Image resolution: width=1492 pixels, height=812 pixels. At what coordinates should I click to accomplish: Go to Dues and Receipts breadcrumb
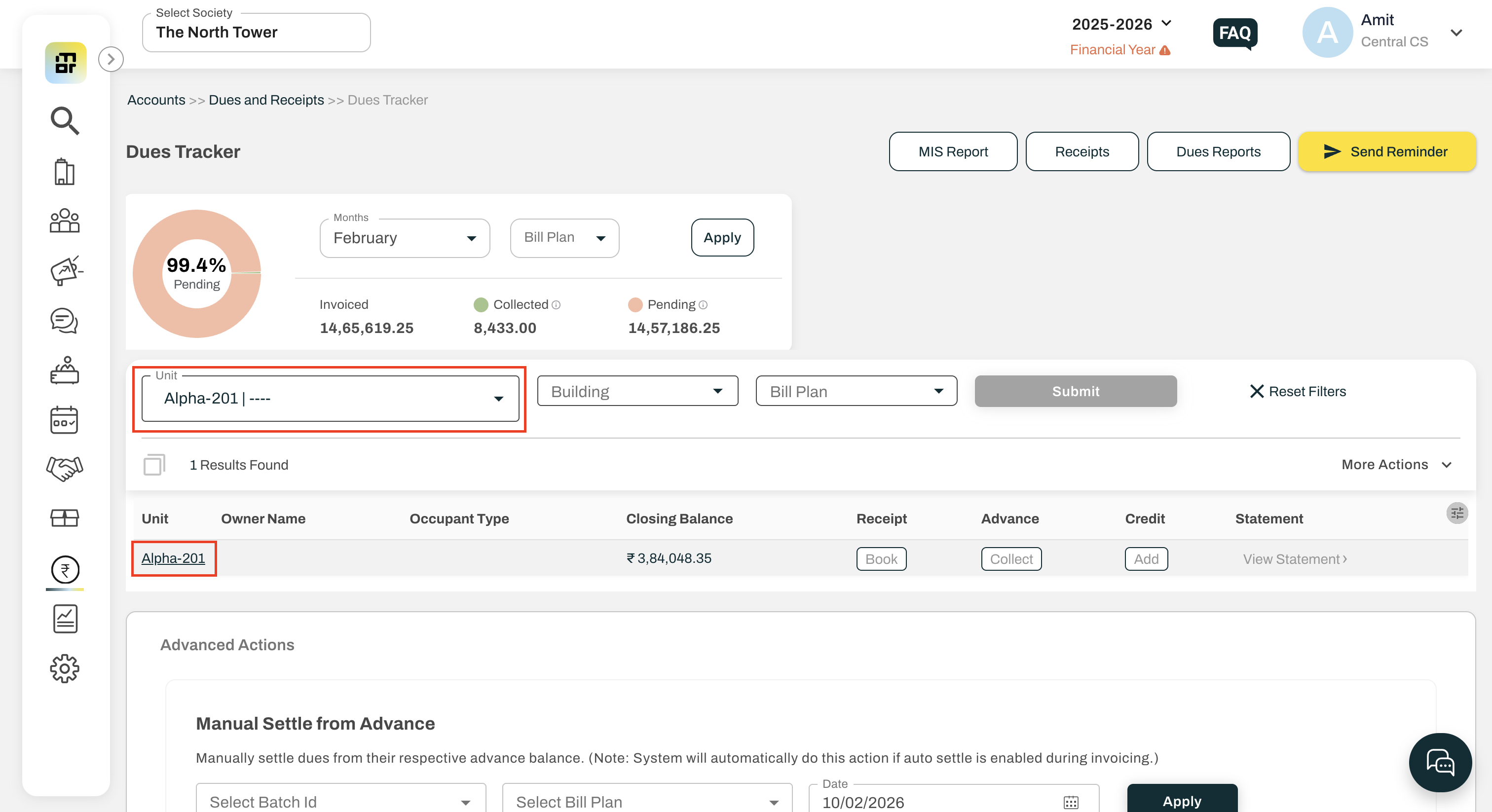coord(266,100)
